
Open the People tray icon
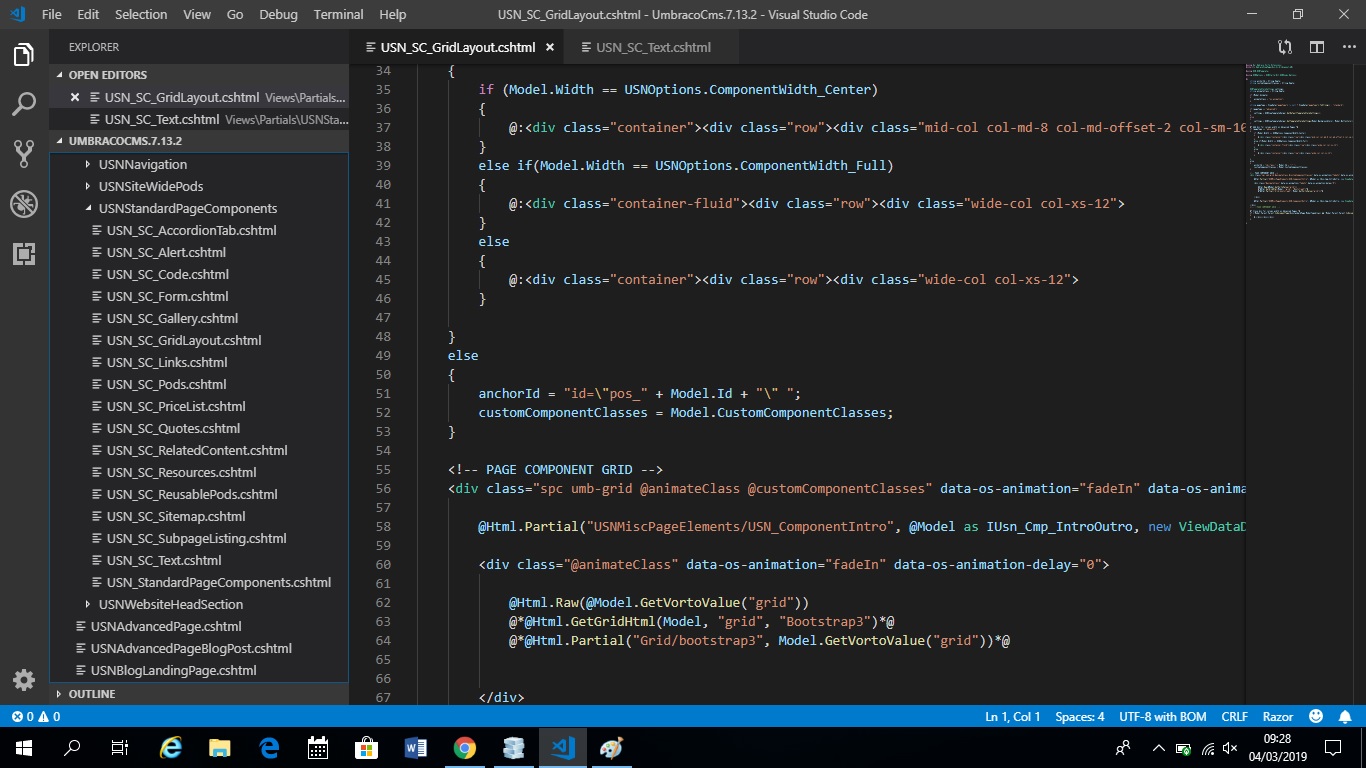pyautogui.click(x=1123, y=748)
